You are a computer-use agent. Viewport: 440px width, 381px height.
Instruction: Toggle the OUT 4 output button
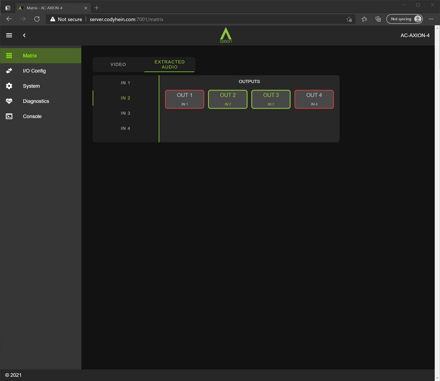tap(314, 99)
